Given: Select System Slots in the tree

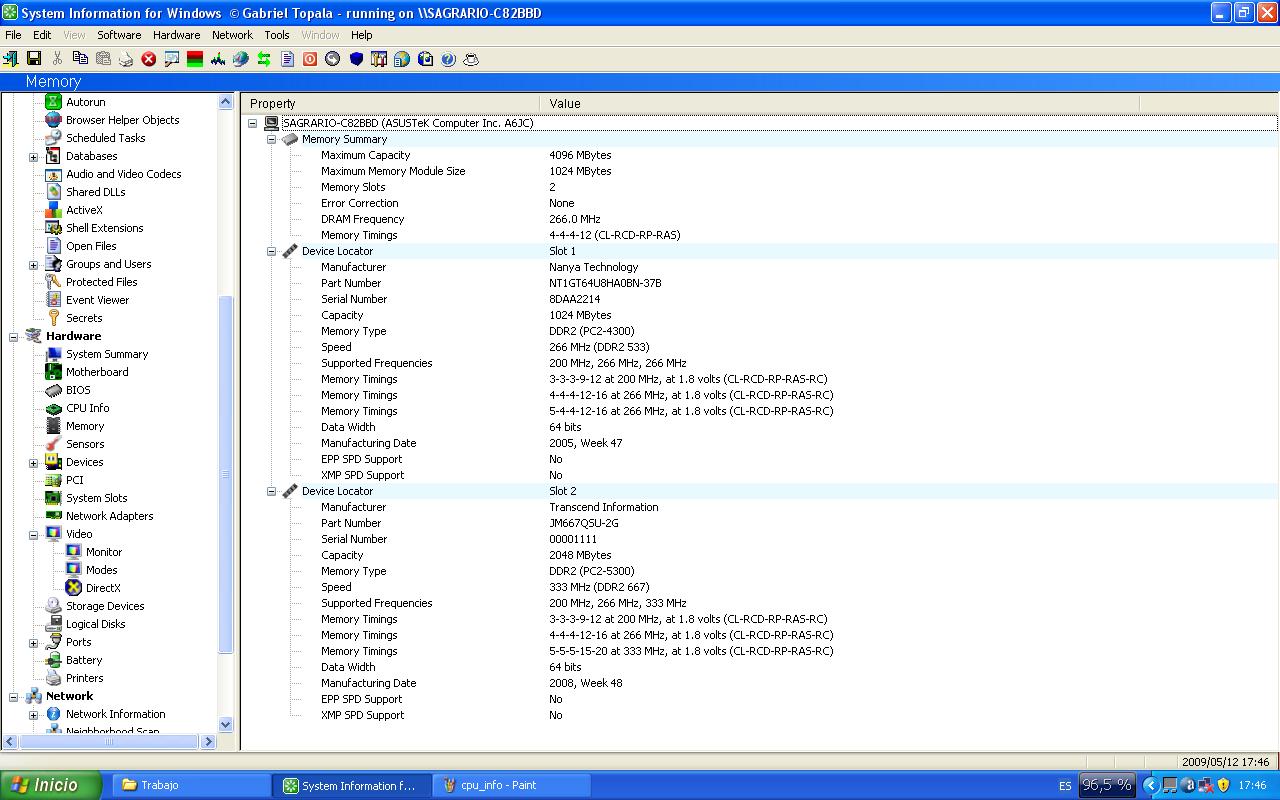Looking at the screenshot, I should click(96, 498).
